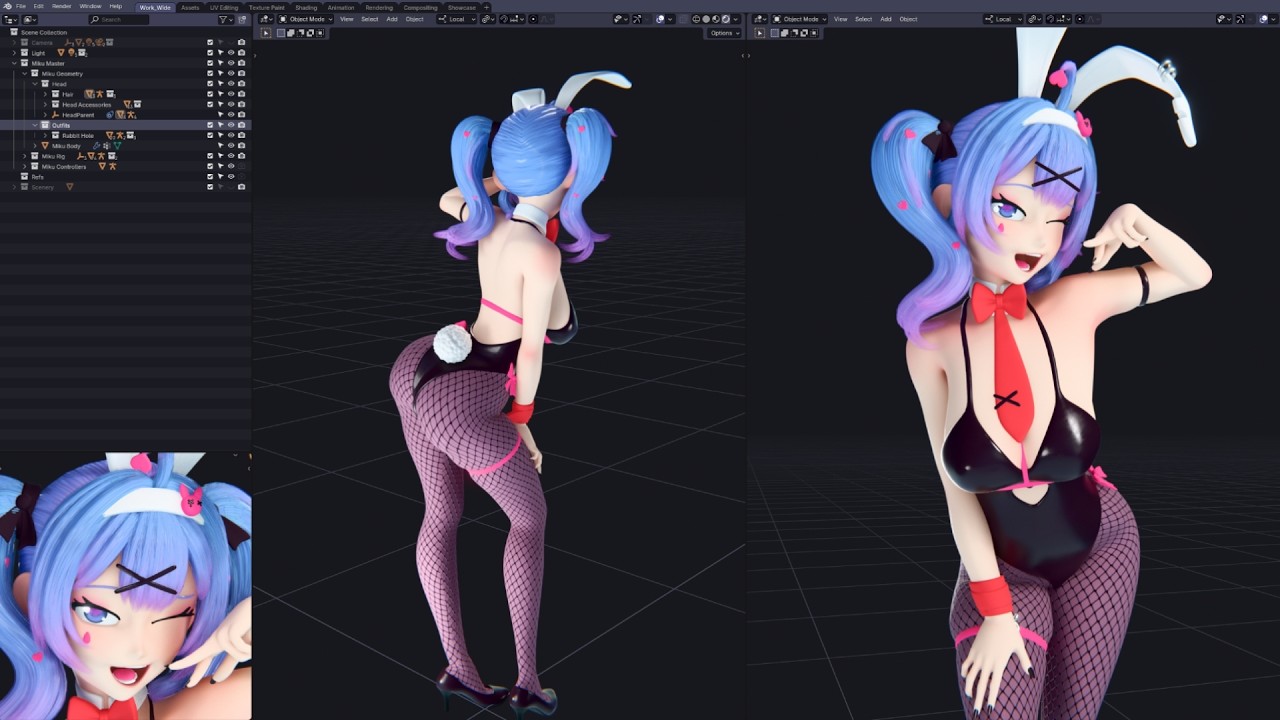1280x720 pixels.
Task: Select the tweak tool in right viewport
Action: click(x=760, y=33)
